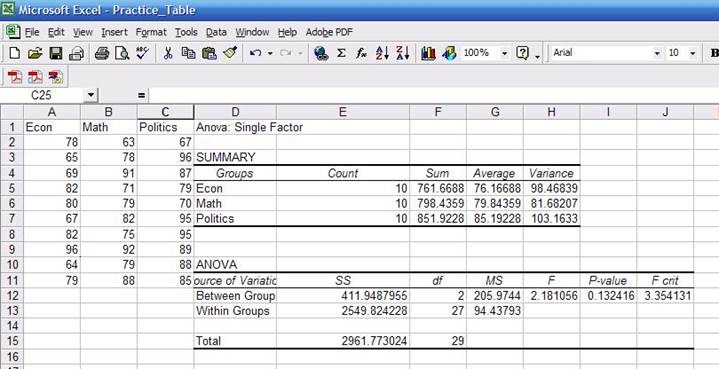Undo the last action
The height and width of the screenshot is (369, 719).
[x=255, y=53]
